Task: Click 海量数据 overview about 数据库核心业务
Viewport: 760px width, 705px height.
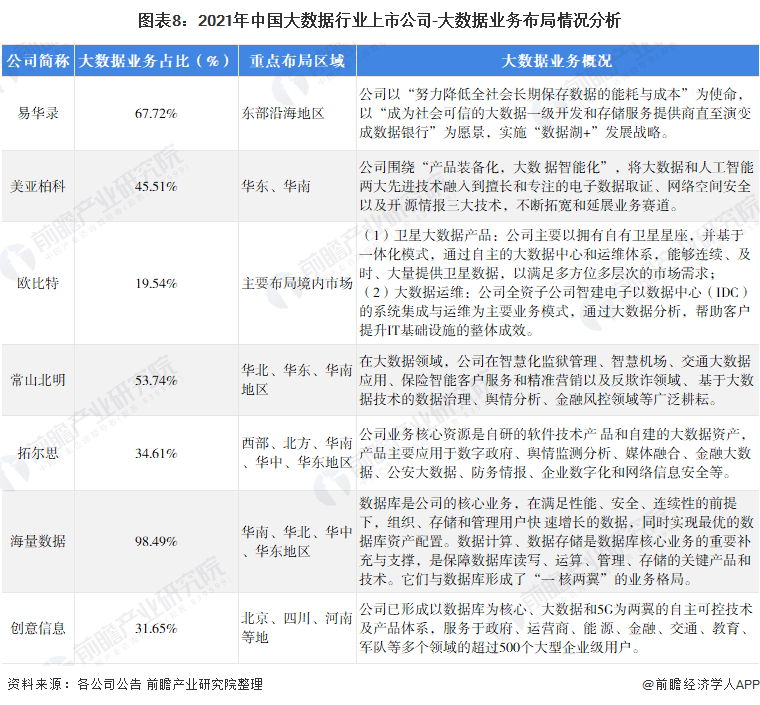Action: click(556, 541)
